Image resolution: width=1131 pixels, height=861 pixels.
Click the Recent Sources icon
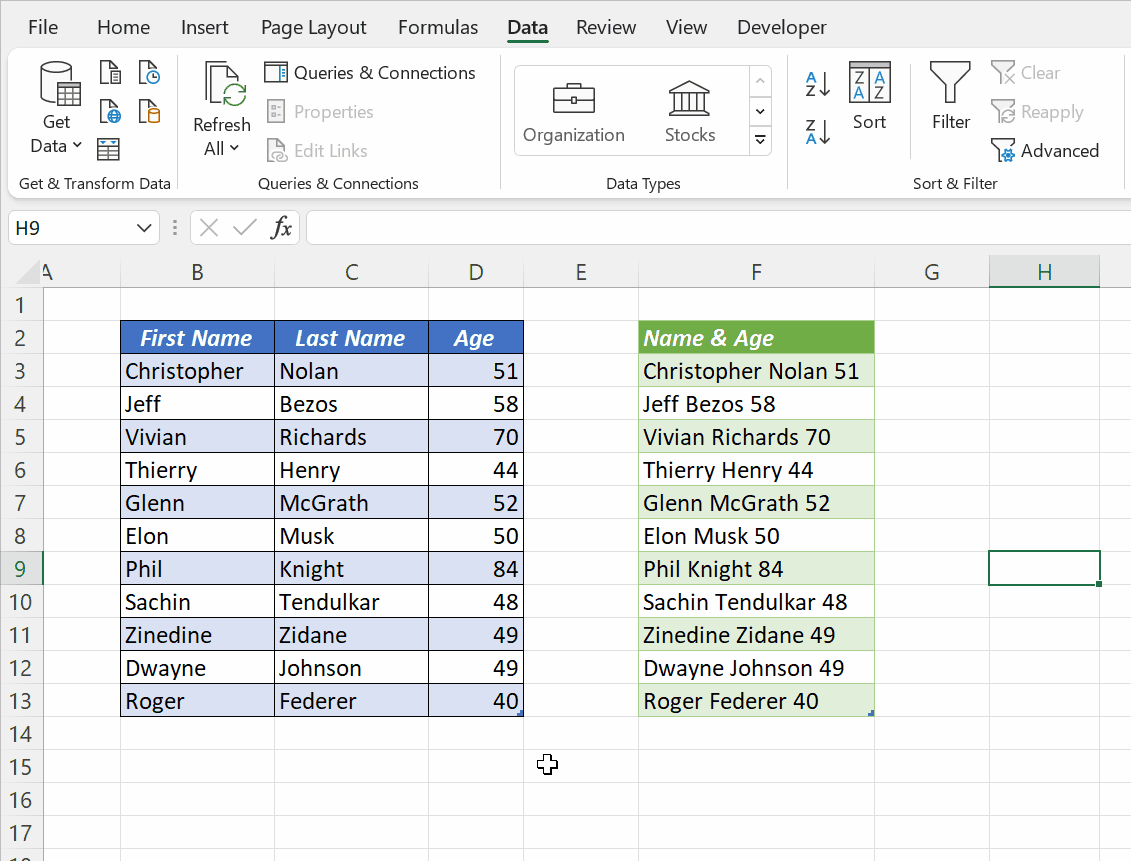(x=150, y=72)
